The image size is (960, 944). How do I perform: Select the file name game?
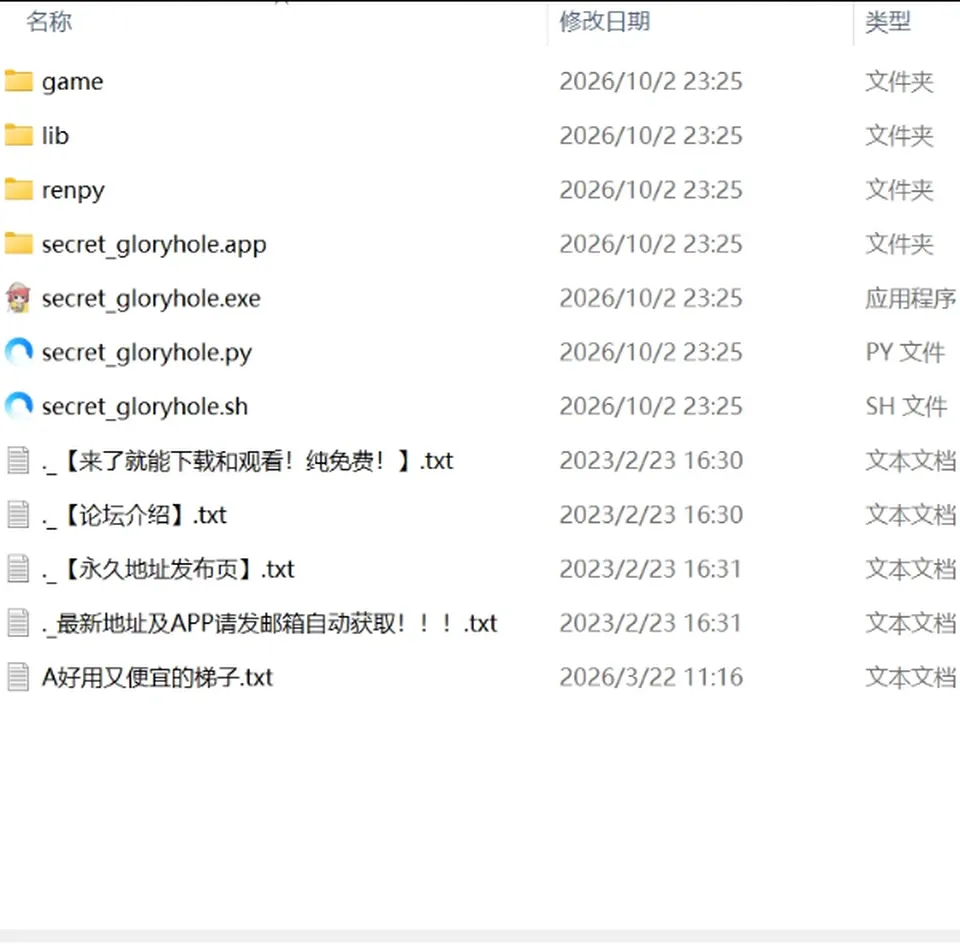pyautogui.click(x=72, y=82)
